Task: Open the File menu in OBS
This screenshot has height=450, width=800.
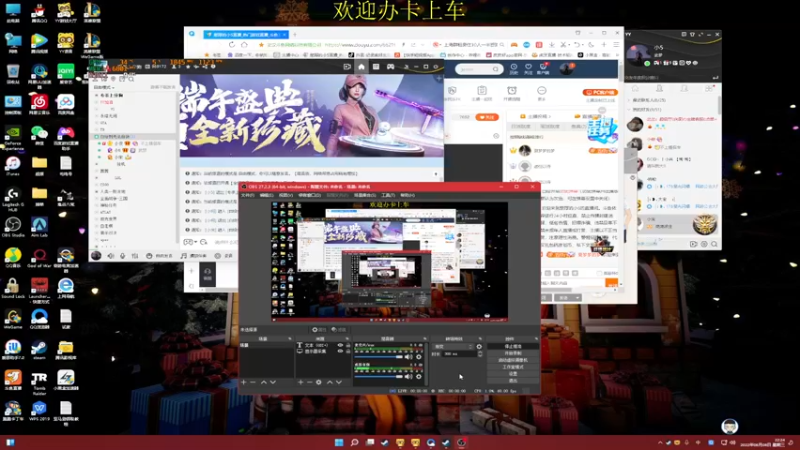Action: point(247,195)
